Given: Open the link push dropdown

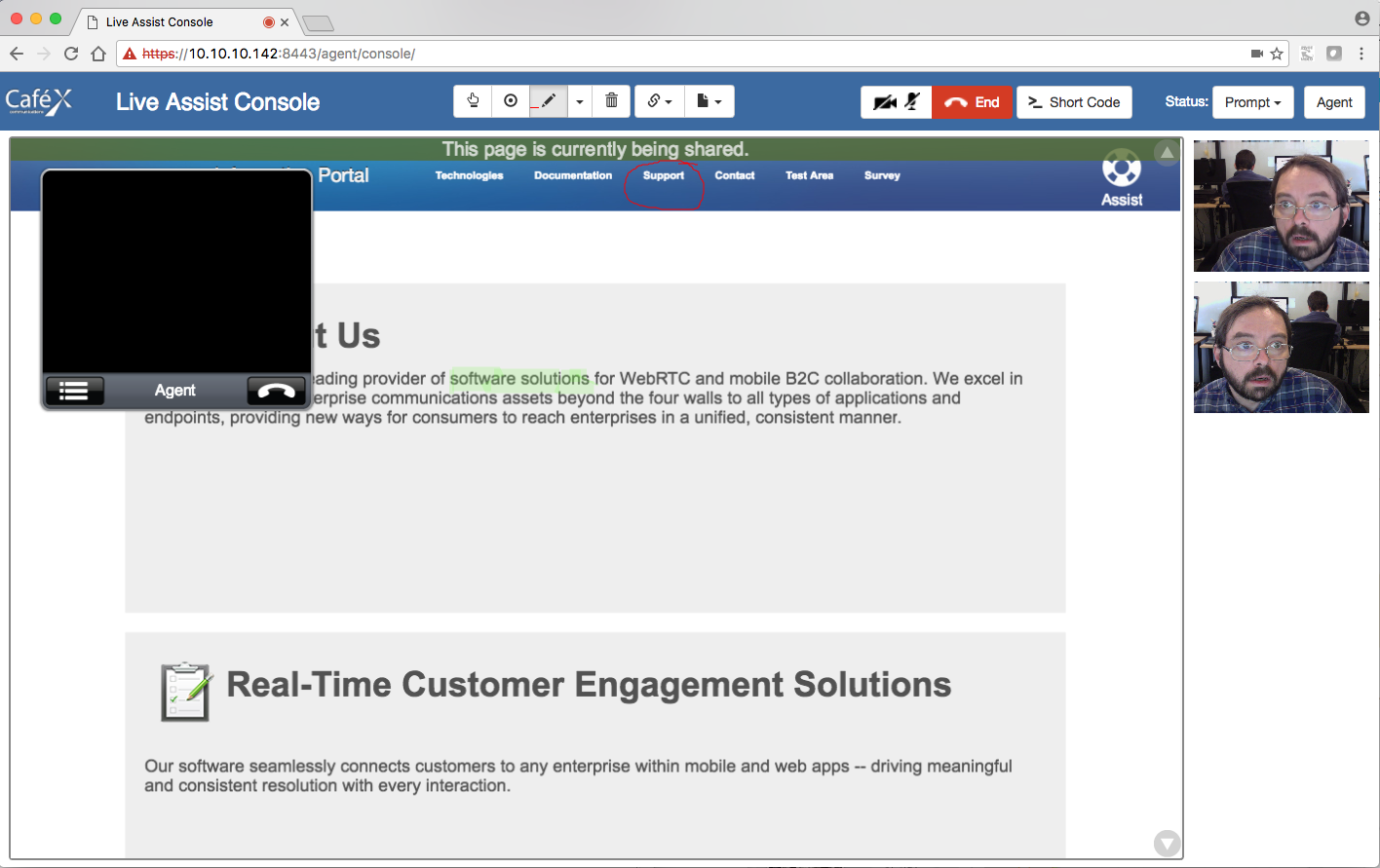Looking at the screenshot, I should coord(660,101).
